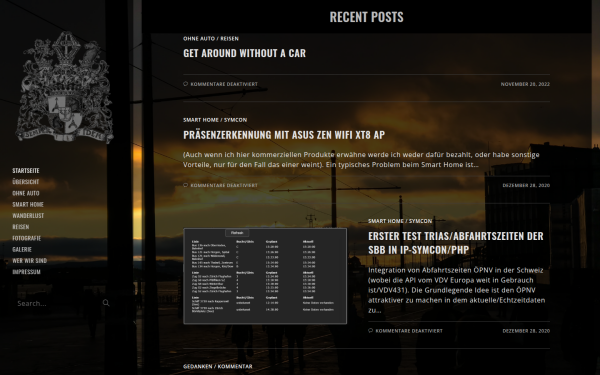
Task: Open the Galerie menu entry
Action: click(x=22, y=249)
